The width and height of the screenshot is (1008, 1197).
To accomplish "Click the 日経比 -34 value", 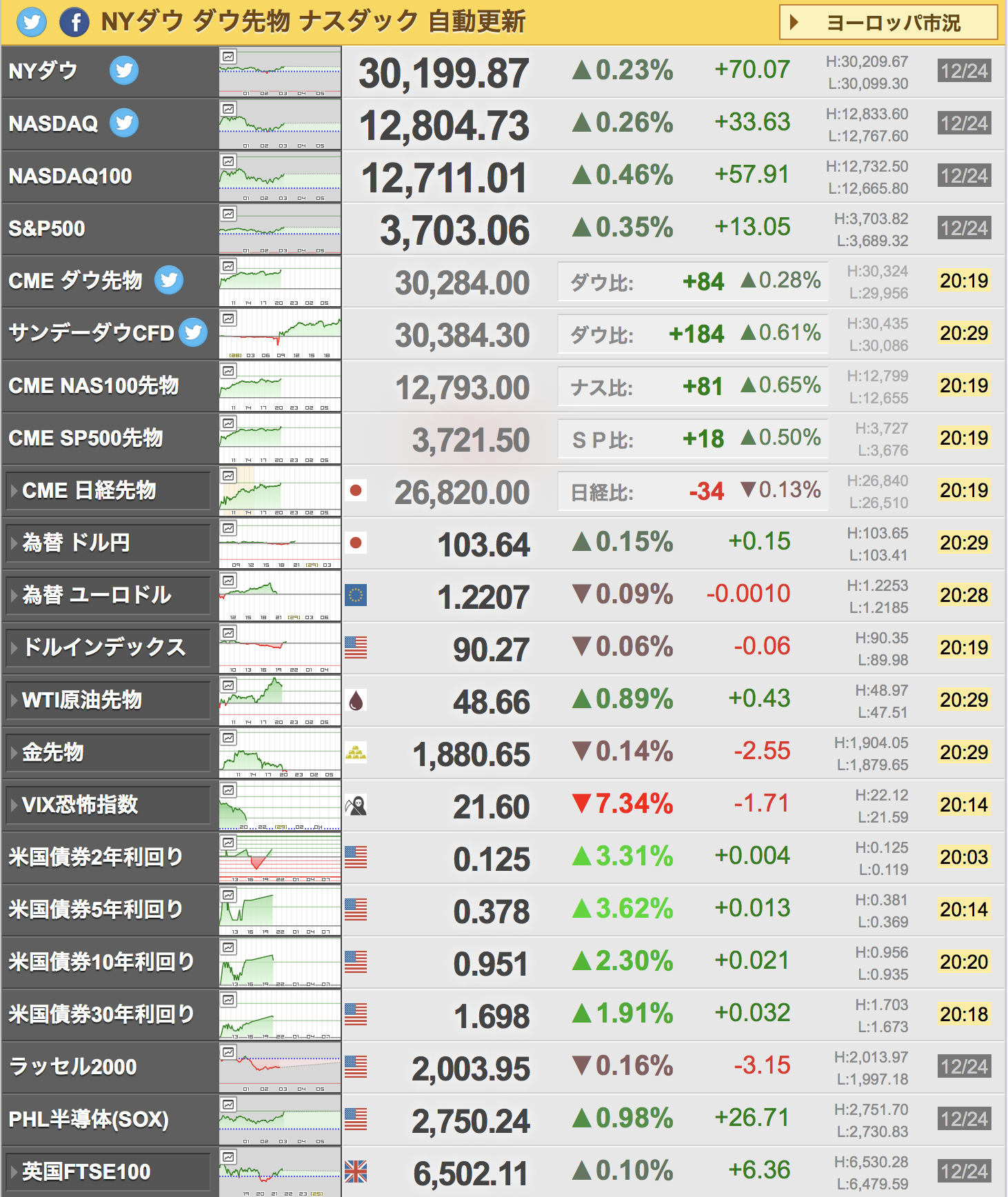I will click(707, 492).
